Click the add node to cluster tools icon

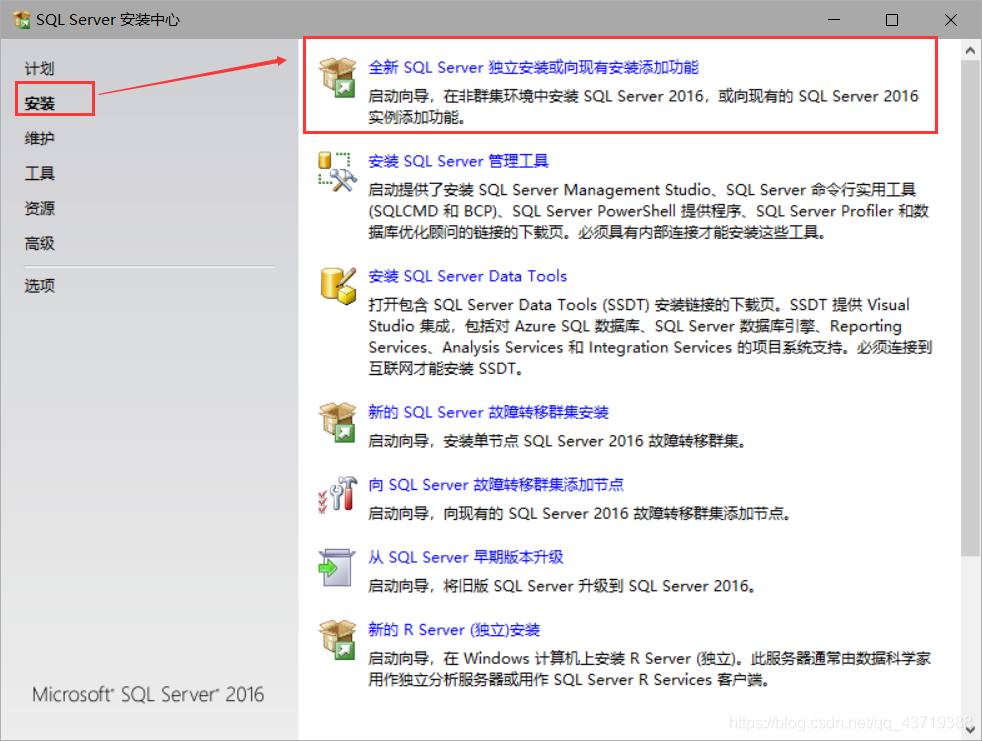point(338,494)
